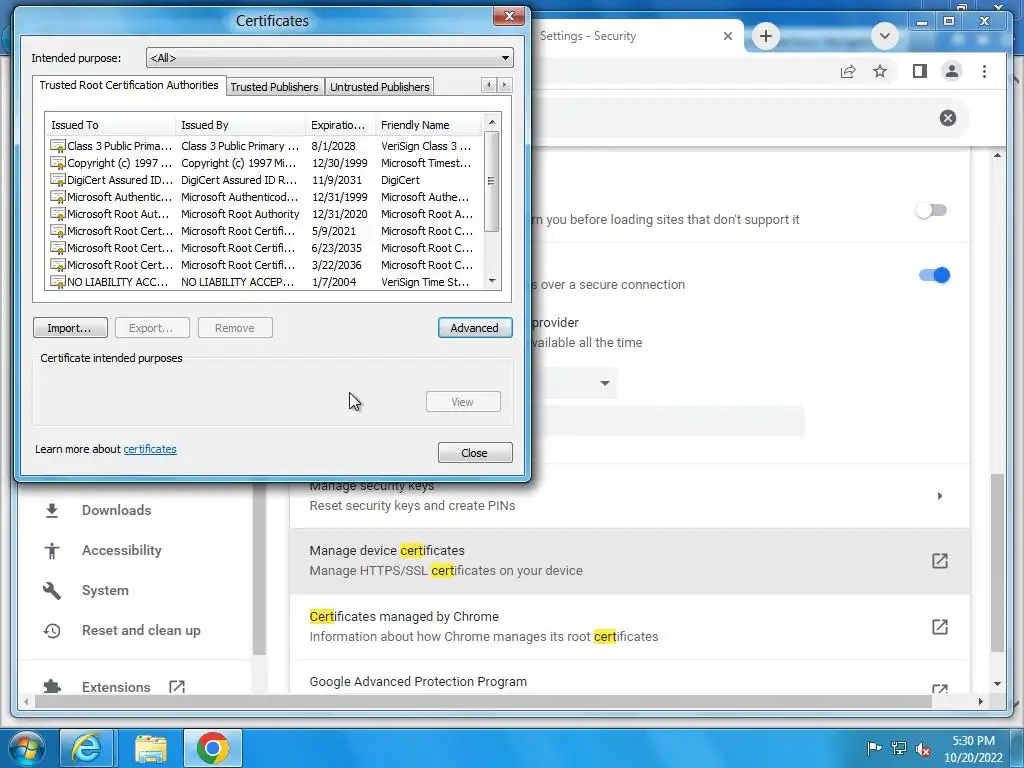
Task: Click the muted volume tray icon
Action: click(x=923, y=748)
